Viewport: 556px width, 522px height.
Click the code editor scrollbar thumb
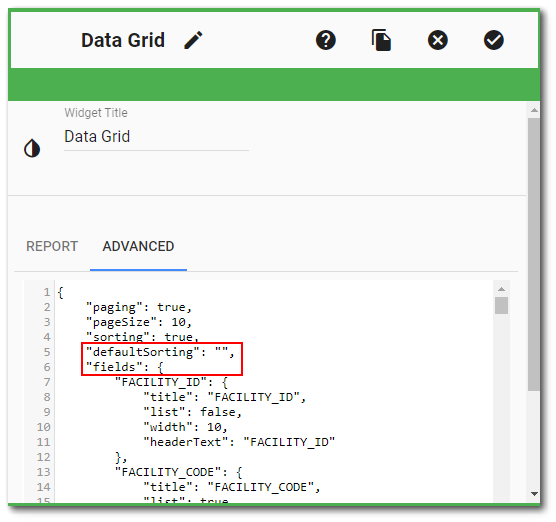click(501, 305)
